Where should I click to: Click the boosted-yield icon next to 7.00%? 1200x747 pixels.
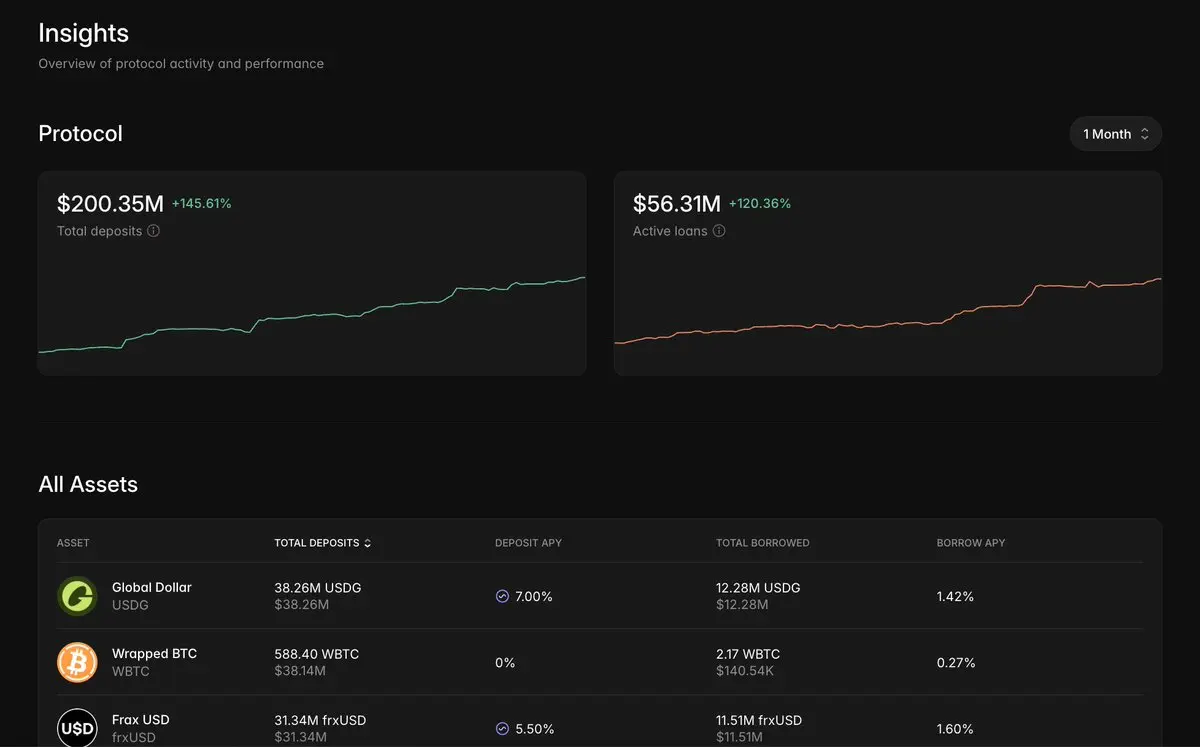coord(502,596)
